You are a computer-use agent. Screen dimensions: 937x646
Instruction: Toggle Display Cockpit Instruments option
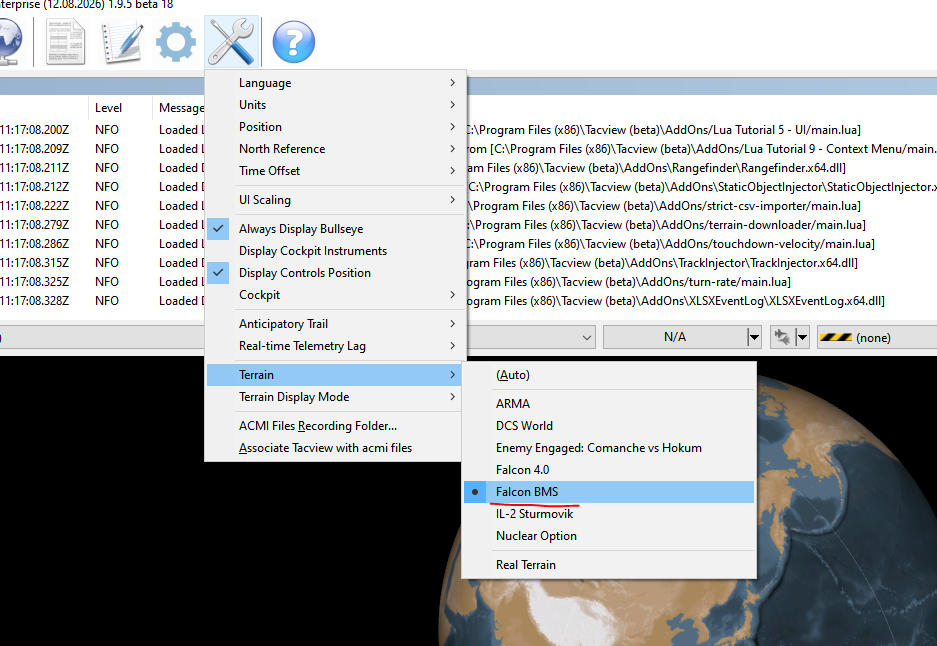tap(335, 251)
